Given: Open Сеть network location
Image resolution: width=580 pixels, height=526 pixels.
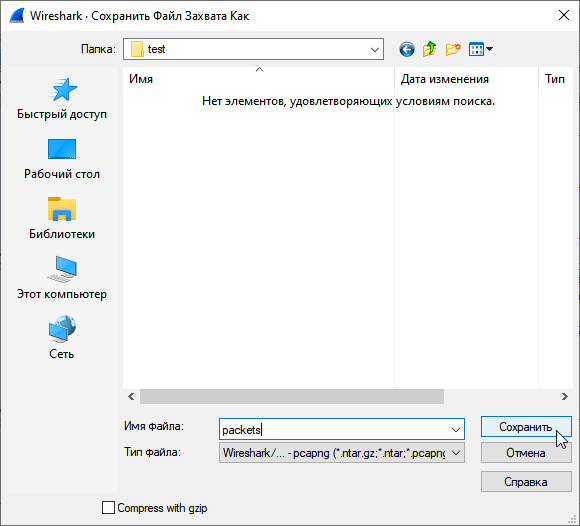Looking at the screenshot, I should pyautogui.click(x=62, y=338).
